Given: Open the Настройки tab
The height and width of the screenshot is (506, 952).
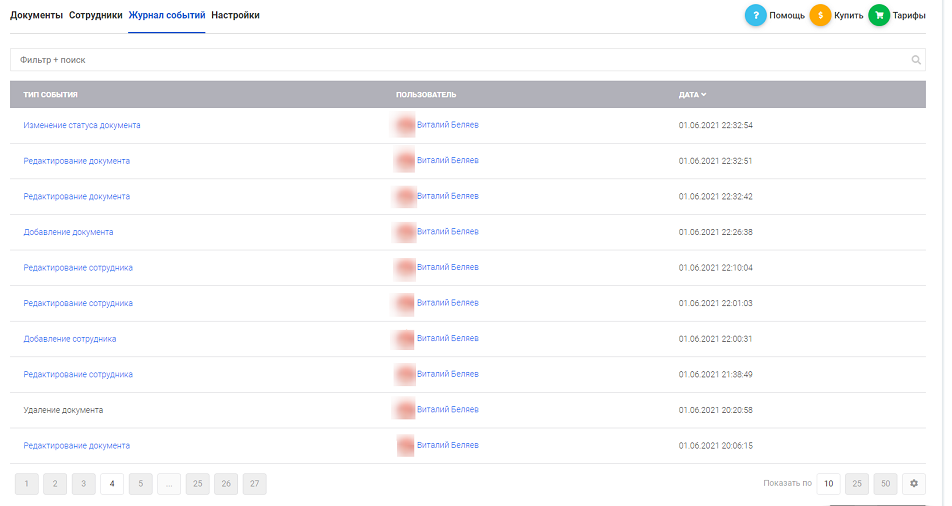Looking at the screenshot, I should [x=236, y=15].
